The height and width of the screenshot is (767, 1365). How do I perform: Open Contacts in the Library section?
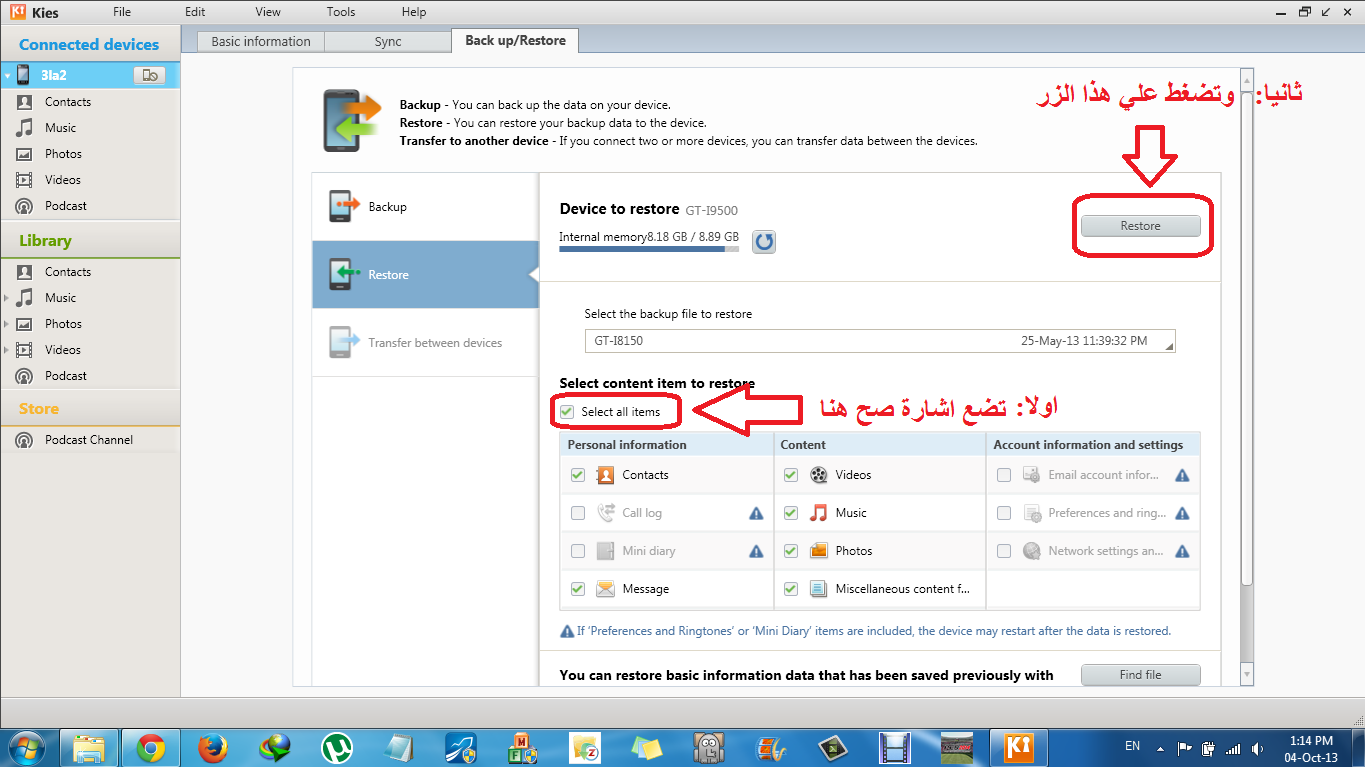(68, 272)
